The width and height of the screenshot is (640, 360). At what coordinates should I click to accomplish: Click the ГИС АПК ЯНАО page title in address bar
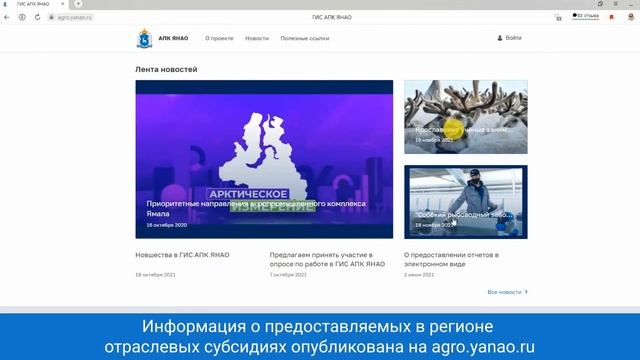tap(332, 17)
